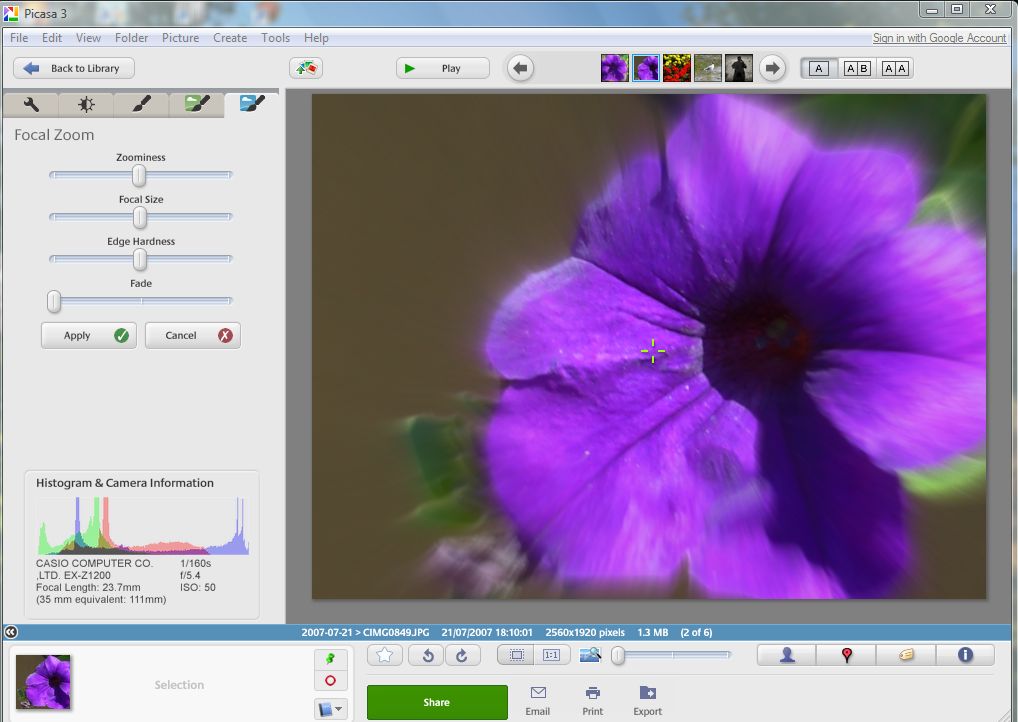Click the histogram graph
The height and width of the screenshot is (722, 1018).
point(143,525)
